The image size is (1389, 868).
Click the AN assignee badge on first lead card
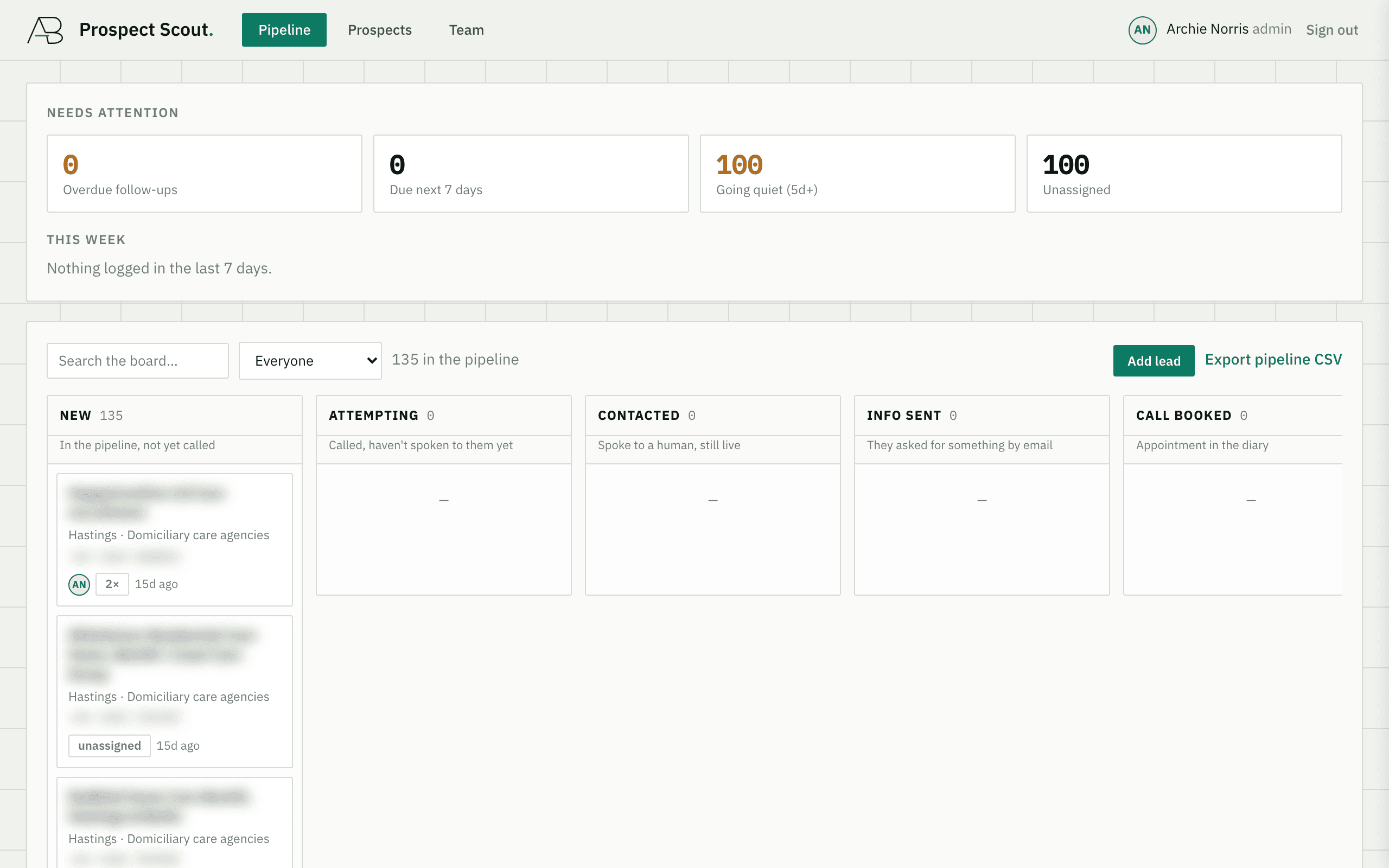pos(79,584)
